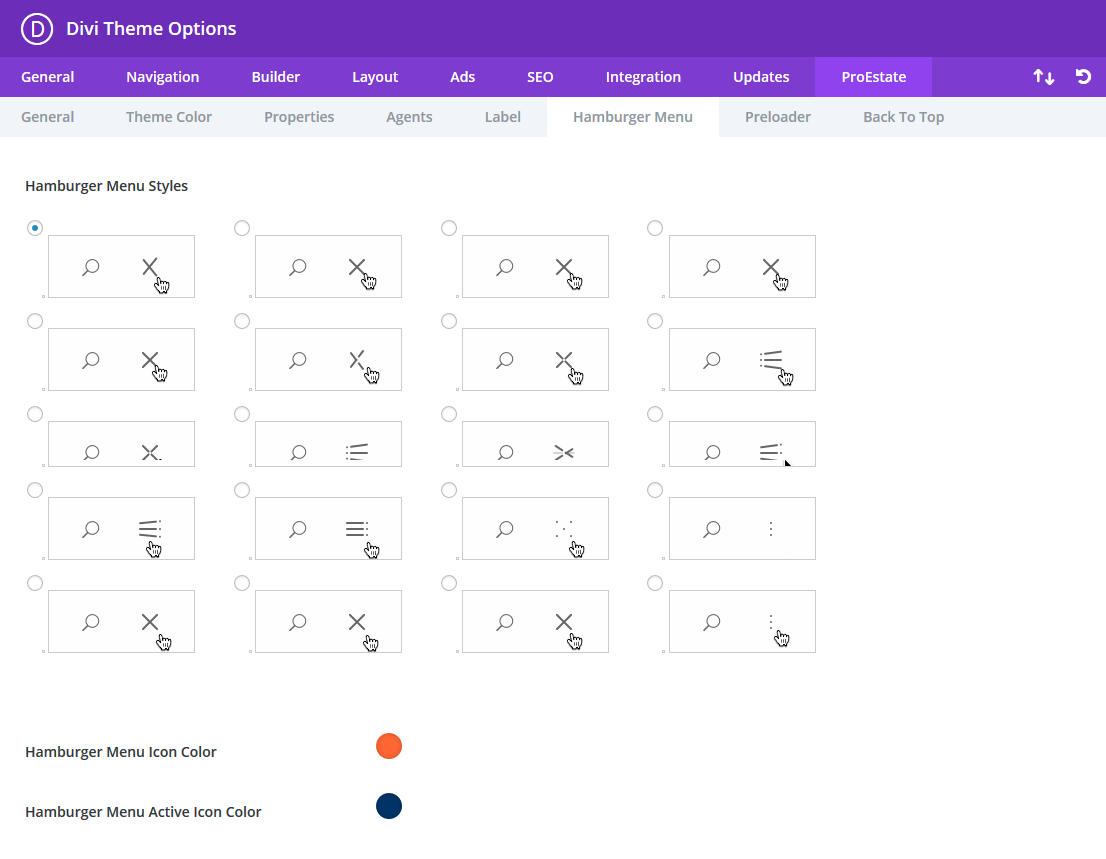This screenshot has height=859, width=1106.
Task: Click the preview with scissor-like crossing arrows icon
Action: 535,444
